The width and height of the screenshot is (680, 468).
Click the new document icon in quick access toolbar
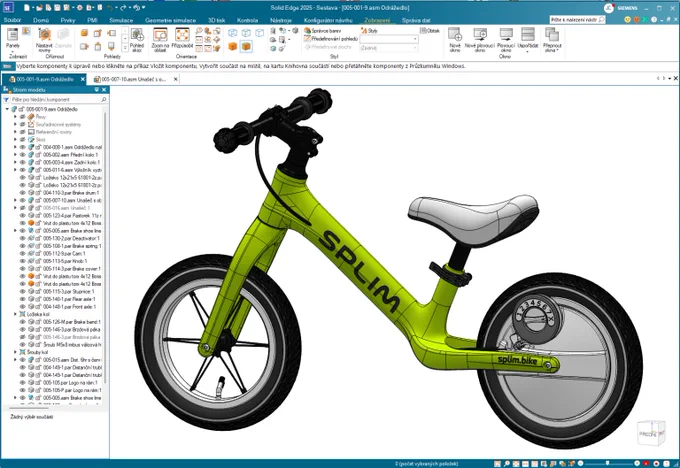(27, 7)
